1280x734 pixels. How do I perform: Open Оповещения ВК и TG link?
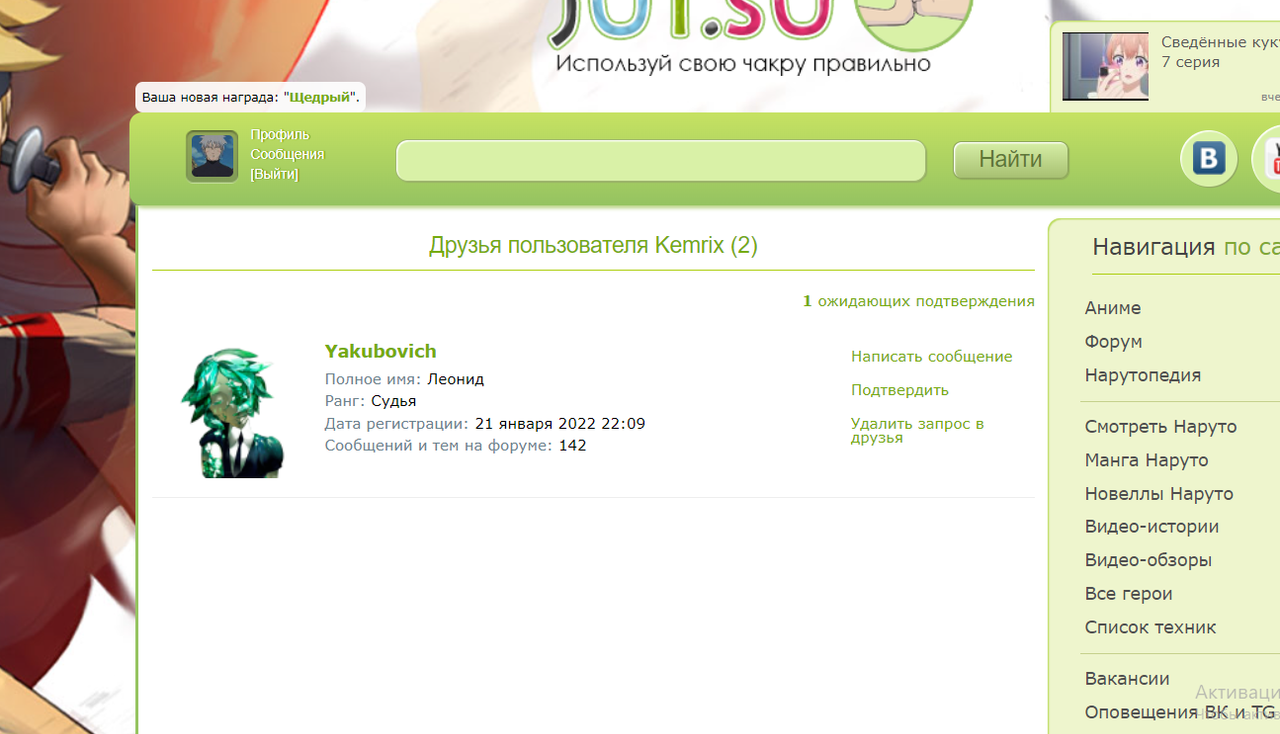click(x=1181, y=712)
